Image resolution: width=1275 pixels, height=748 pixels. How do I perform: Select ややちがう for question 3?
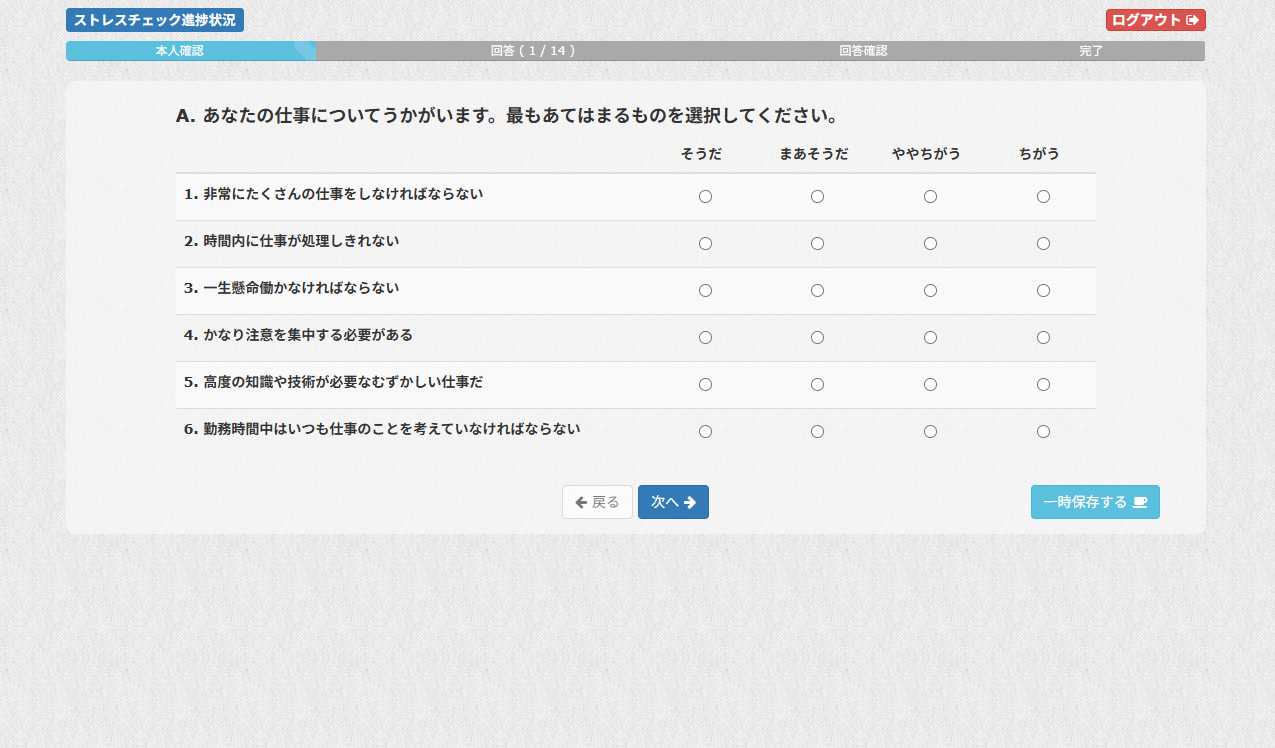930,291
